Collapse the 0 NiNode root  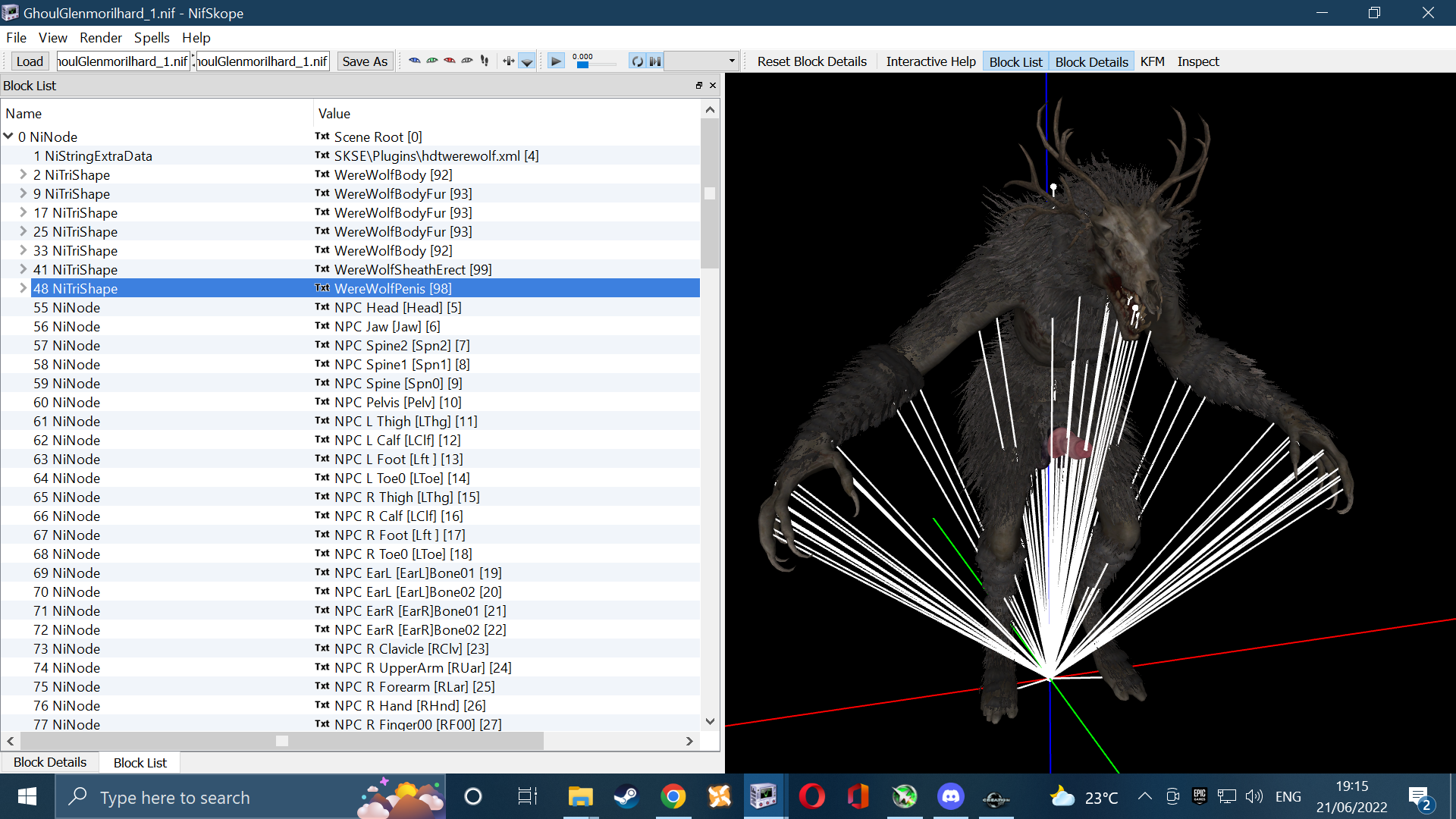click(8, 136)
